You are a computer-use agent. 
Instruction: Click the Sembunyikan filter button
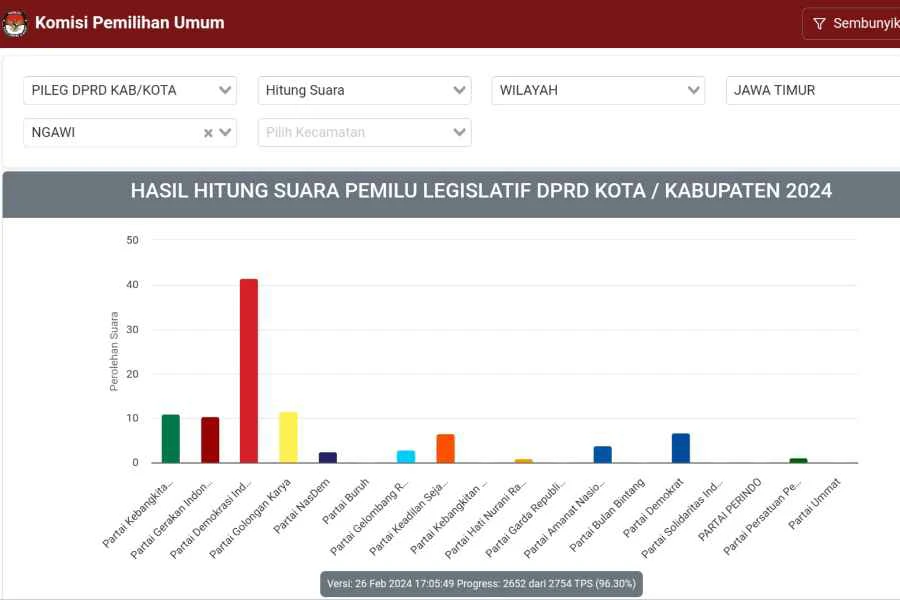pyautogui.click(x=851, y=24)
